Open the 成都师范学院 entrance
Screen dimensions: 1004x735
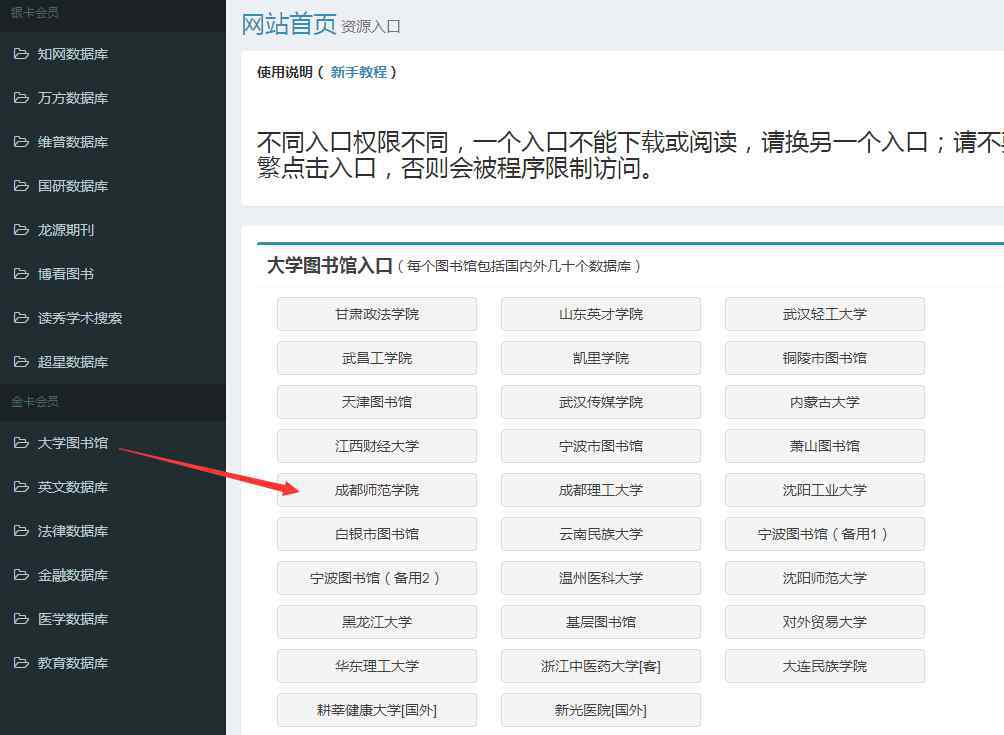[377, 490]
